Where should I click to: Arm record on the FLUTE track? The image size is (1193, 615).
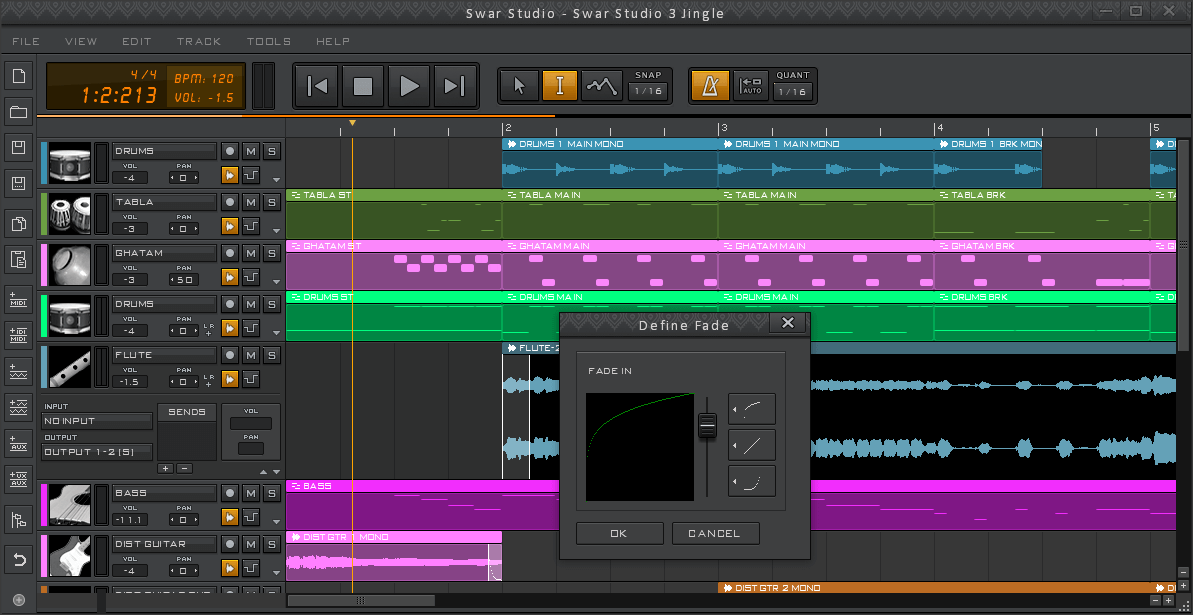[x=230, y=355]
